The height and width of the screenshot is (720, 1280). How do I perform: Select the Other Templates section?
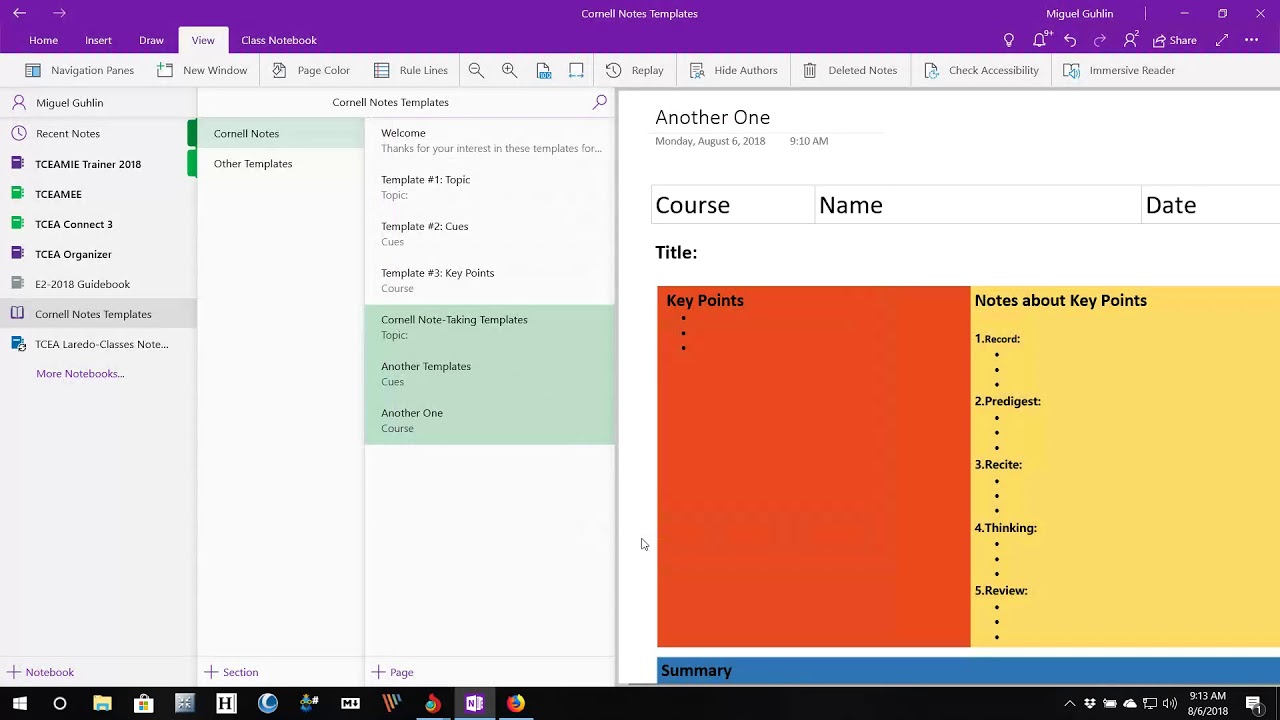[x=281, y=163]
